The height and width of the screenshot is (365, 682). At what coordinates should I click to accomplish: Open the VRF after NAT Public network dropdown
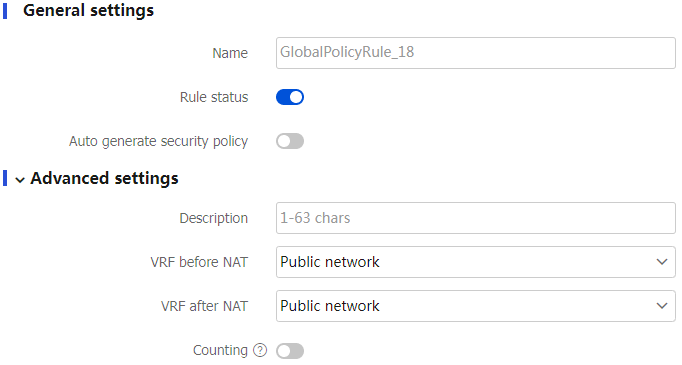tap(475, 306)
